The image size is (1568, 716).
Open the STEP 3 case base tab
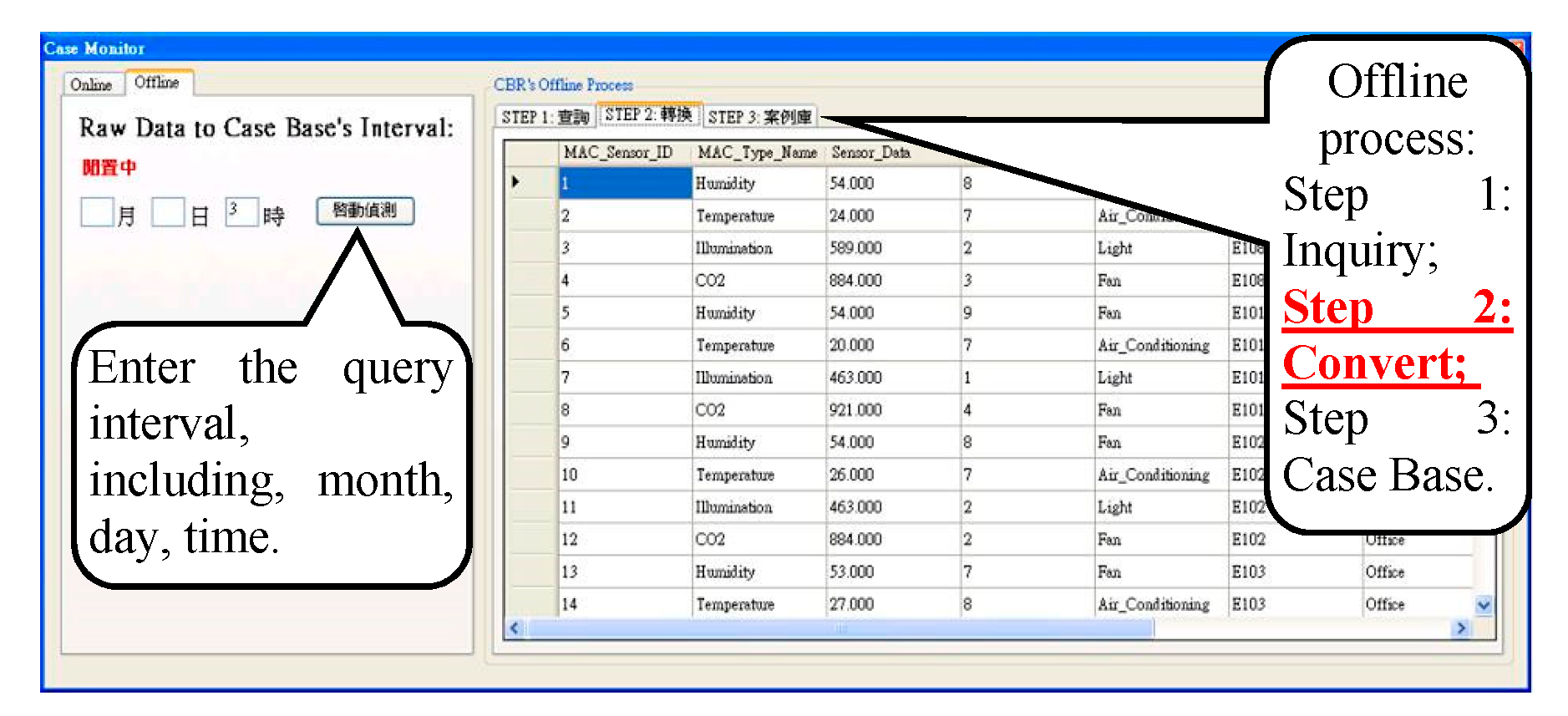759,117
